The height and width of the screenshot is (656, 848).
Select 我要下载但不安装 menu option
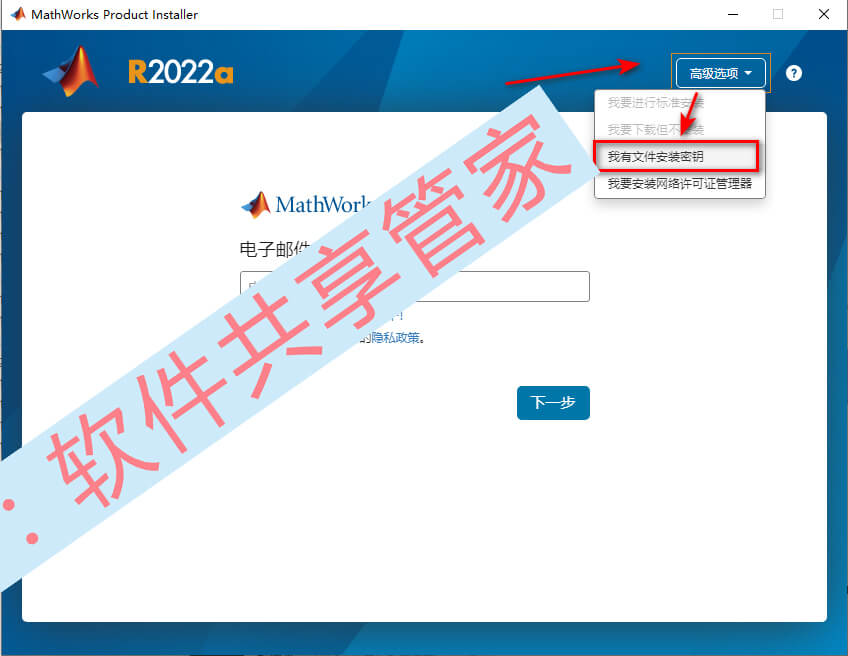(x=655, y=130)
